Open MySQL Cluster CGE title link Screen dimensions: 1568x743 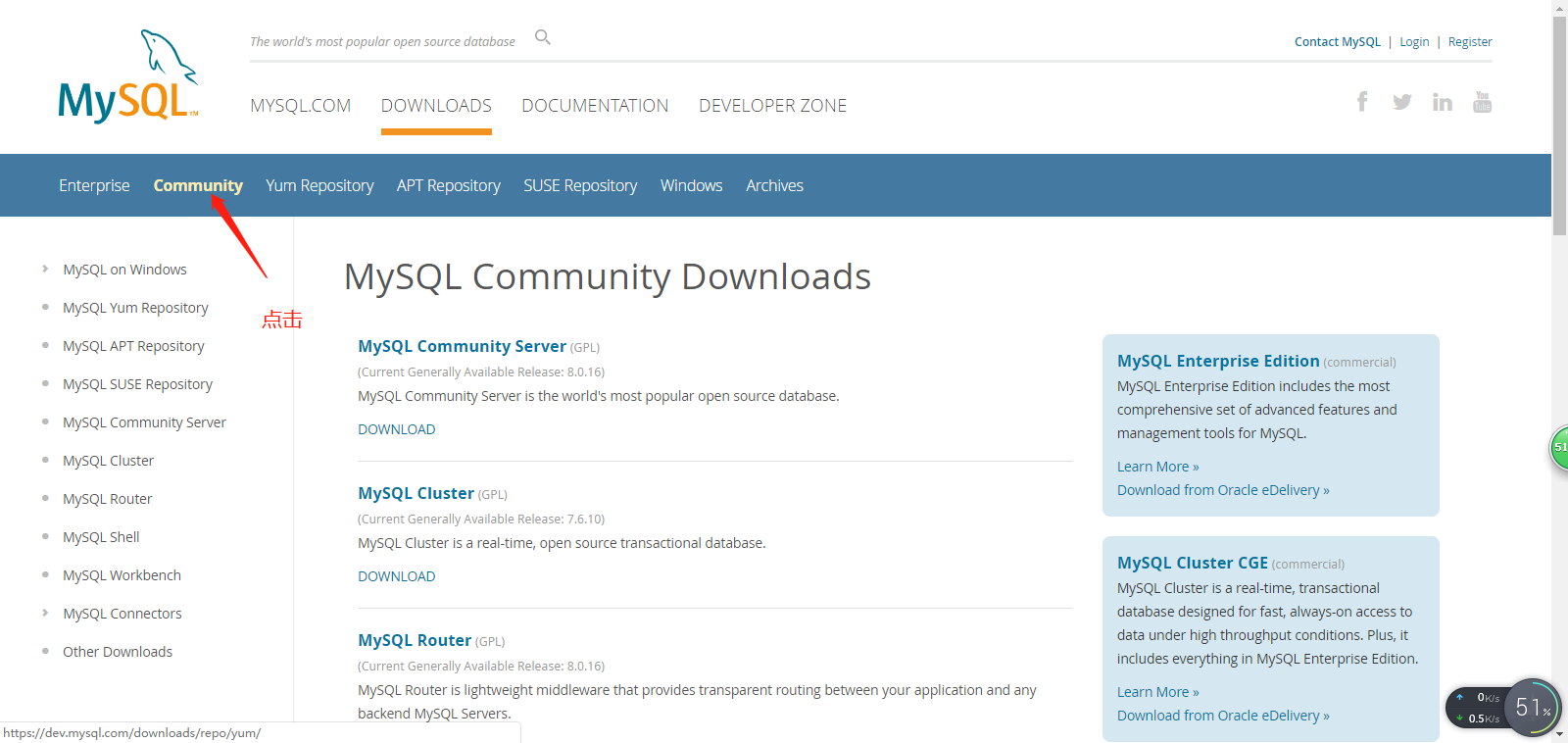[1193, 563]
